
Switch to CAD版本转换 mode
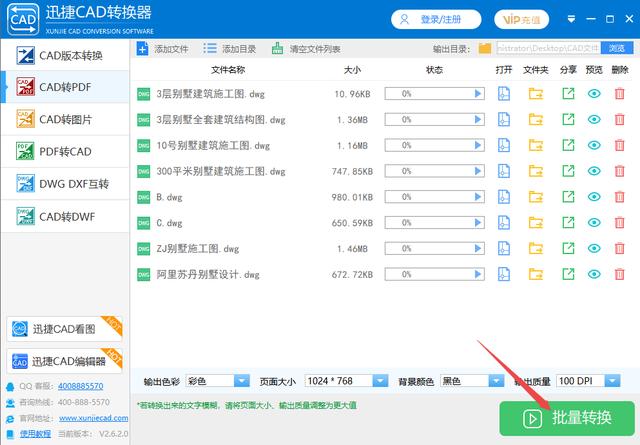point(65,55)
